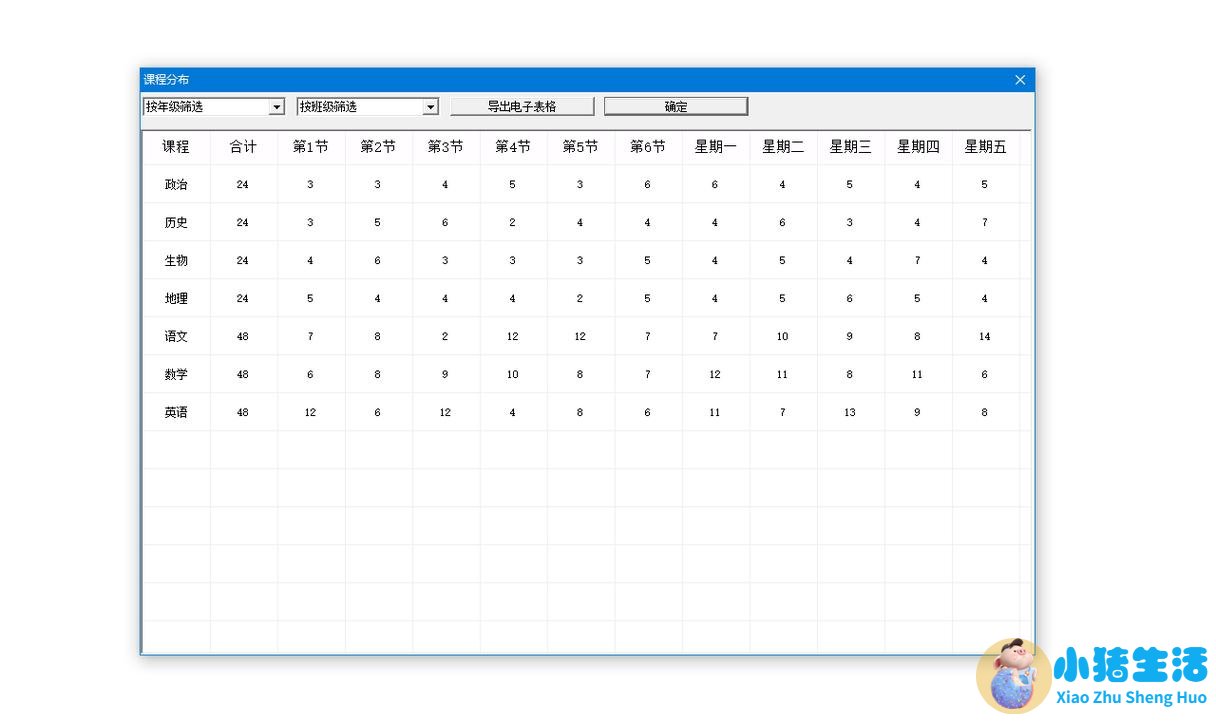Click the 第2节 column header
This screenshot has width=1216, height=721.
[x=378, y=147]
